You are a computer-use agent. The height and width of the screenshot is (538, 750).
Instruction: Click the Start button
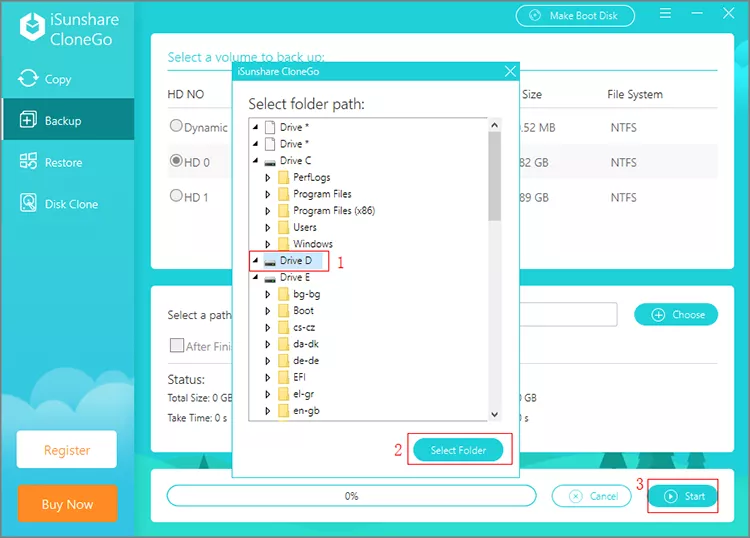click(683, 496)
